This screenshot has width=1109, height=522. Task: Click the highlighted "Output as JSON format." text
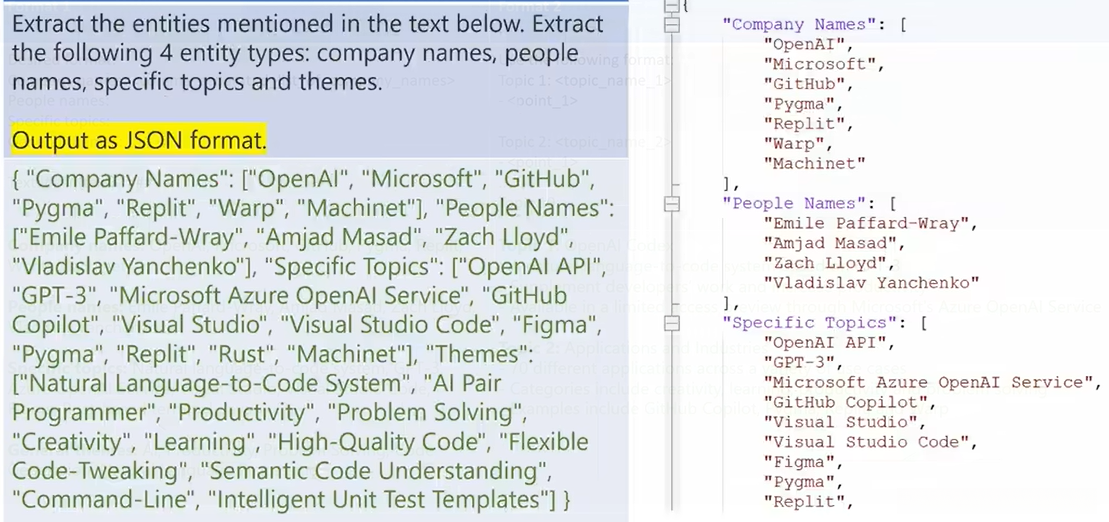(139, 140)
